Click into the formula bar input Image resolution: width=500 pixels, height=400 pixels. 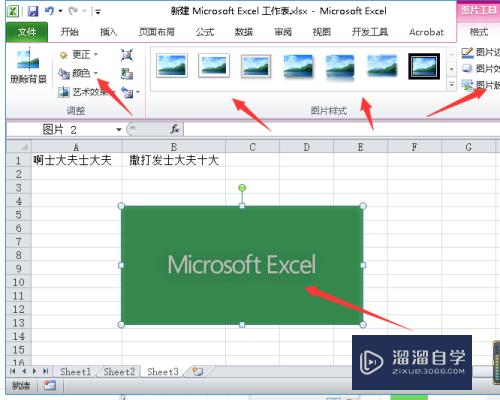341,129
